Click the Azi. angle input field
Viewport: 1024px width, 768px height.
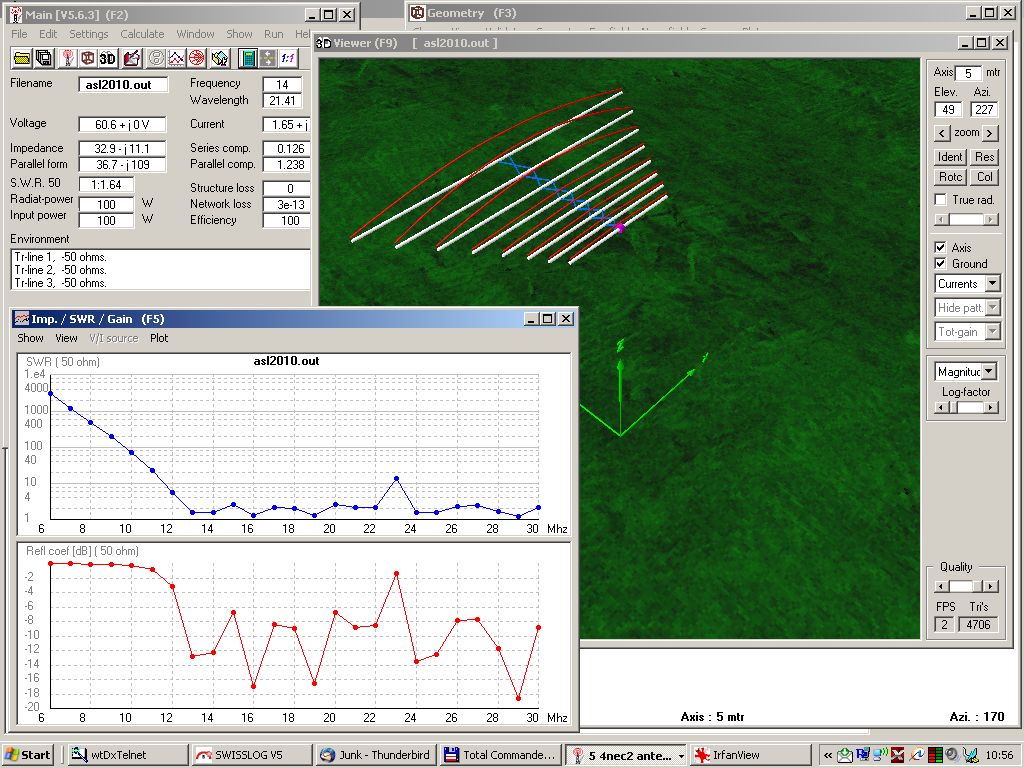click(x=984, y=110)
